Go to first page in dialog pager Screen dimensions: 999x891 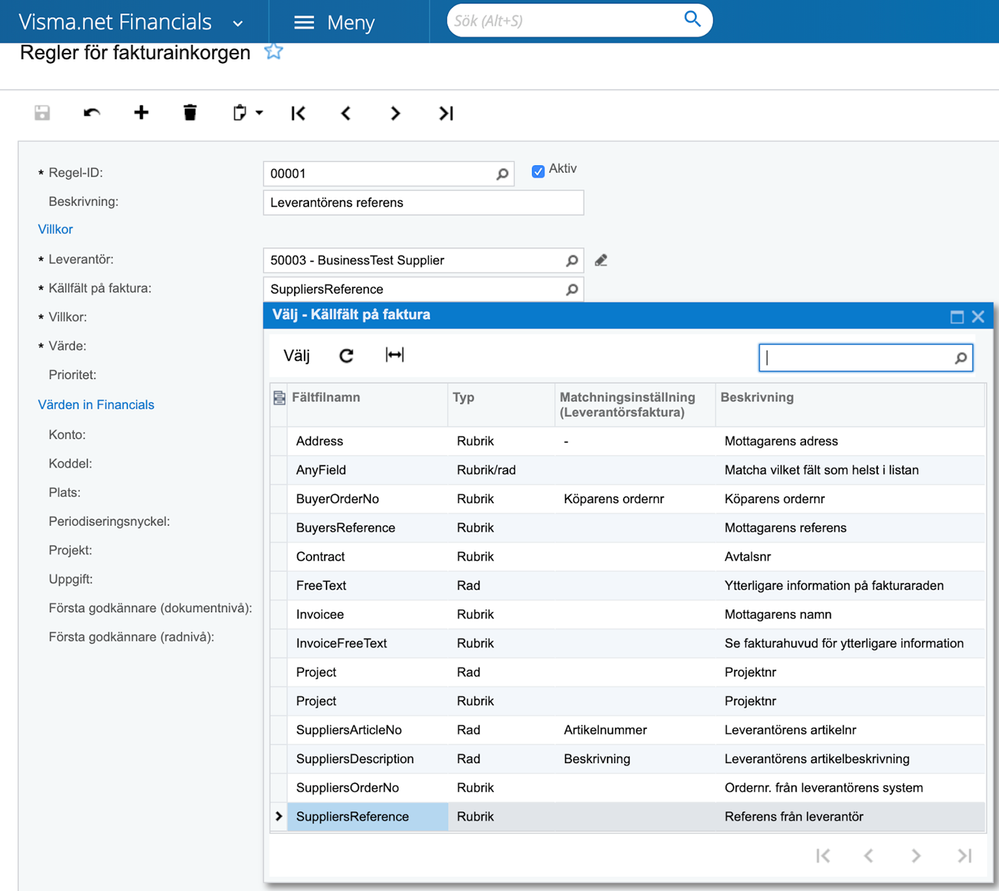tap(823, 855)
